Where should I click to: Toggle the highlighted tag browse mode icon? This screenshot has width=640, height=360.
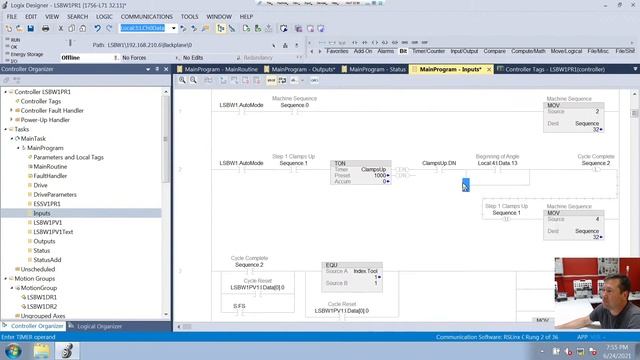(220, 28)
